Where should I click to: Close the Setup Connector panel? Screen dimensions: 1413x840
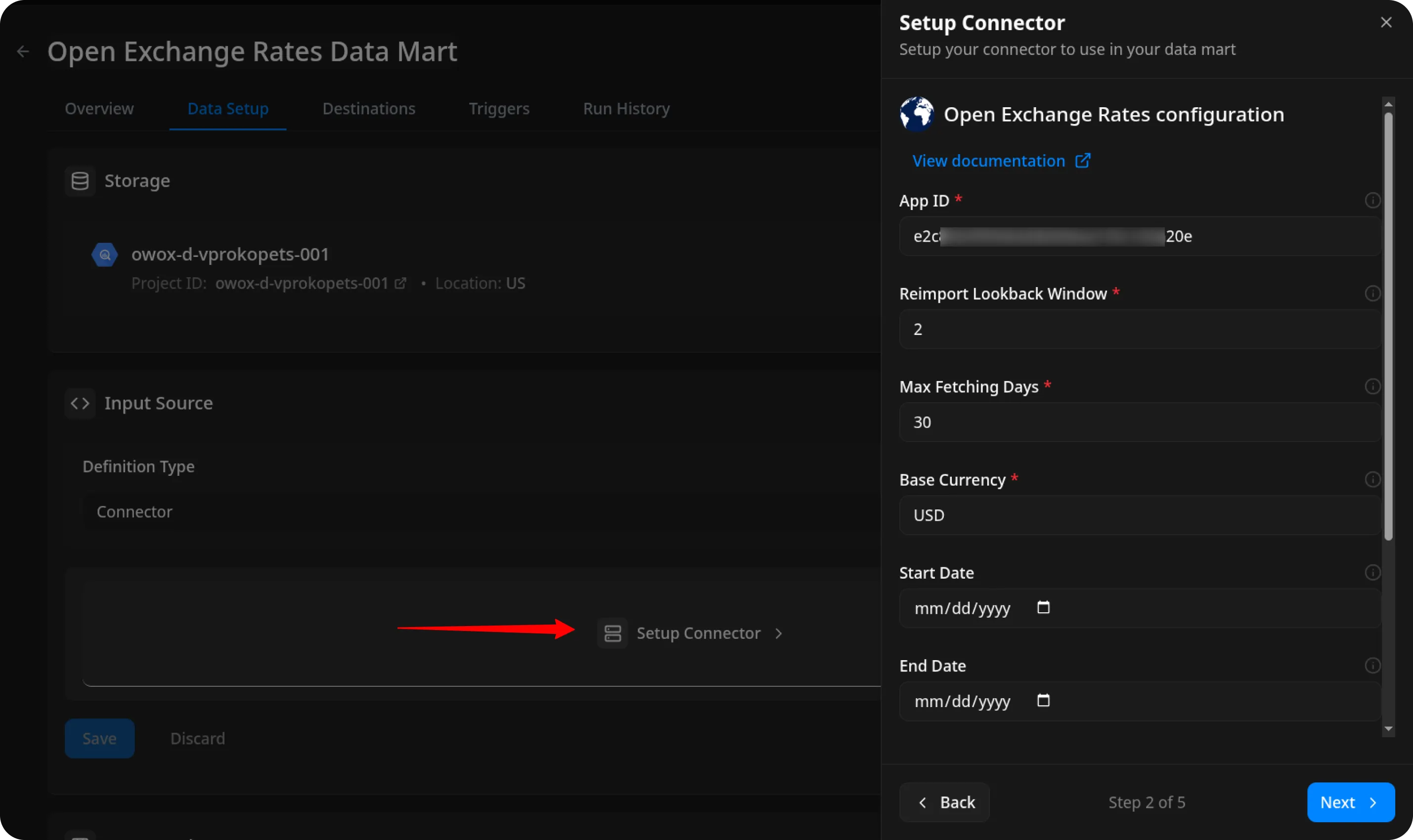click(x=1386, y=23)
